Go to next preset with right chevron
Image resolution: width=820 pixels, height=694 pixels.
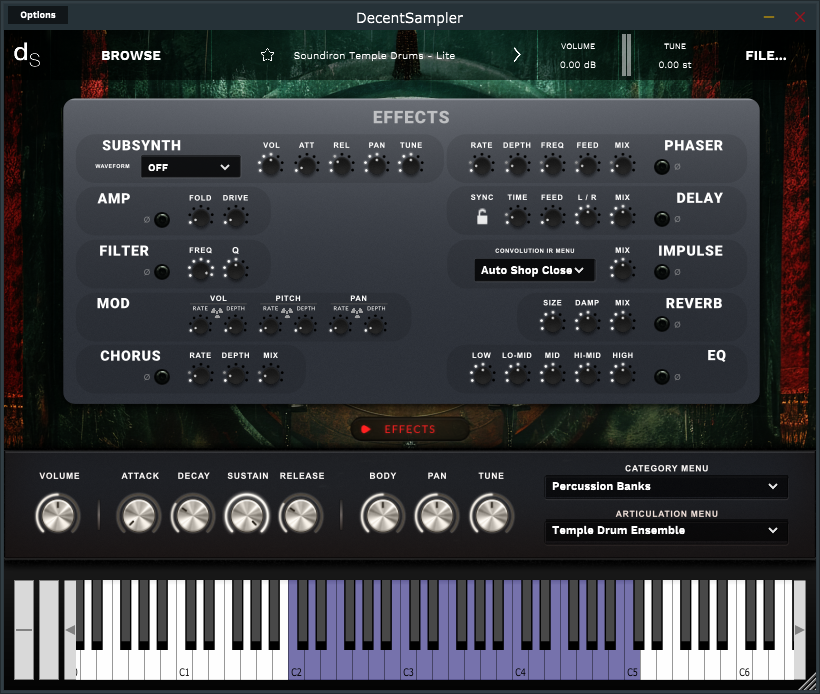(x=517, y=55)
